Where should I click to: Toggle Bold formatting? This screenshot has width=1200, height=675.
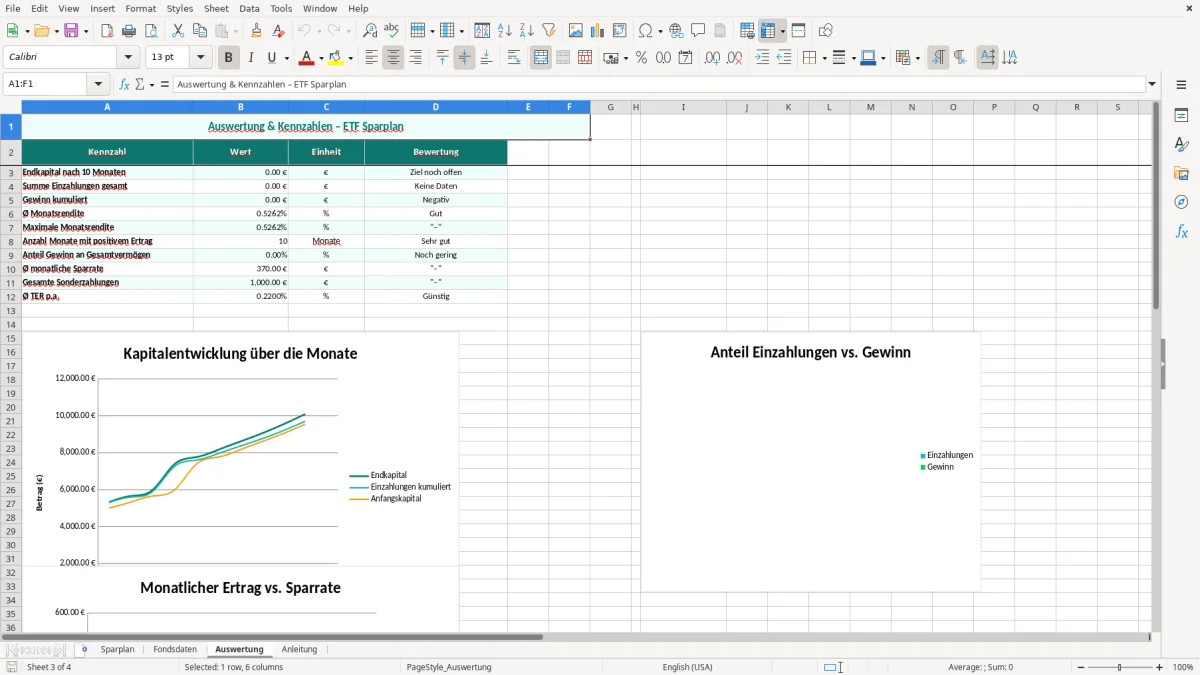coord(229,58)
